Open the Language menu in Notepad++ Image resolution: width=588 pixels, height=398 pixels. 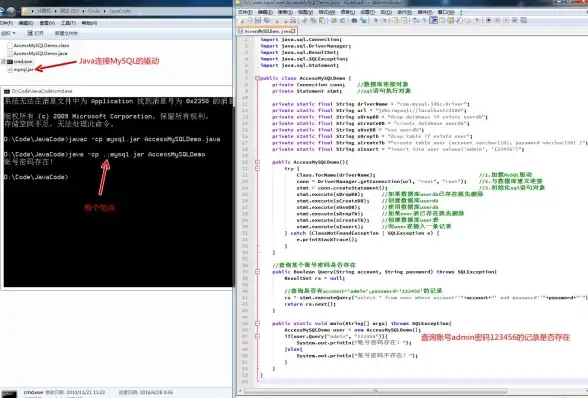coord(348,12)
